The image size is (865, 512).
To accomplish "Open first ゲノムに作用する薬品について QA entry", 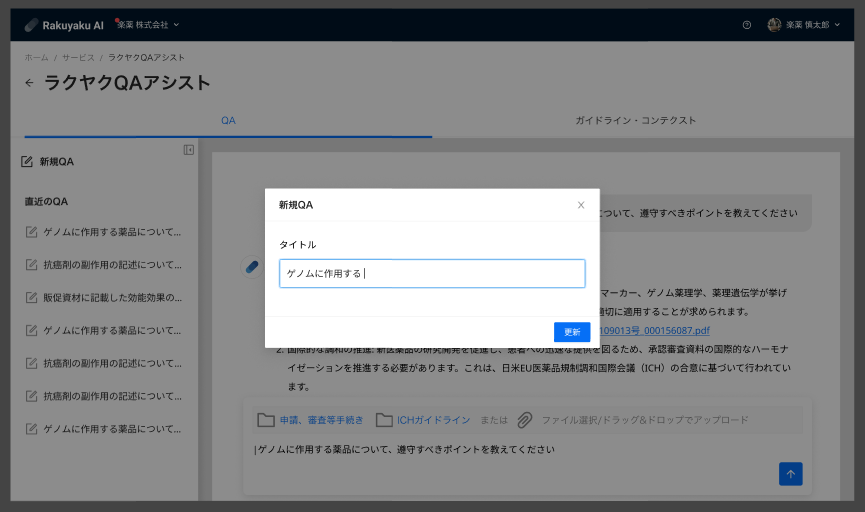I will [x=104, y=232].
